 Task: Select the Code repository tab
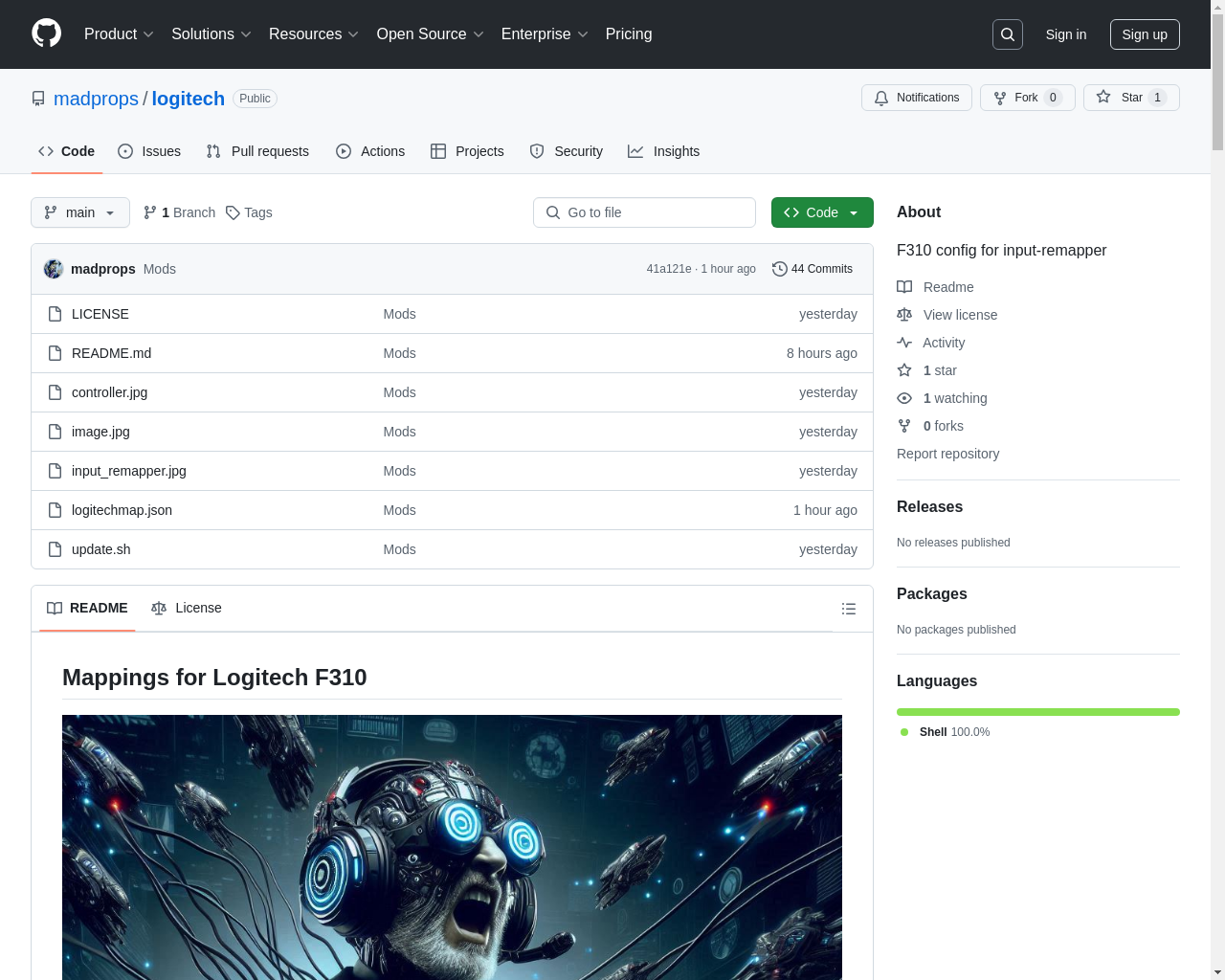point(66,151)
